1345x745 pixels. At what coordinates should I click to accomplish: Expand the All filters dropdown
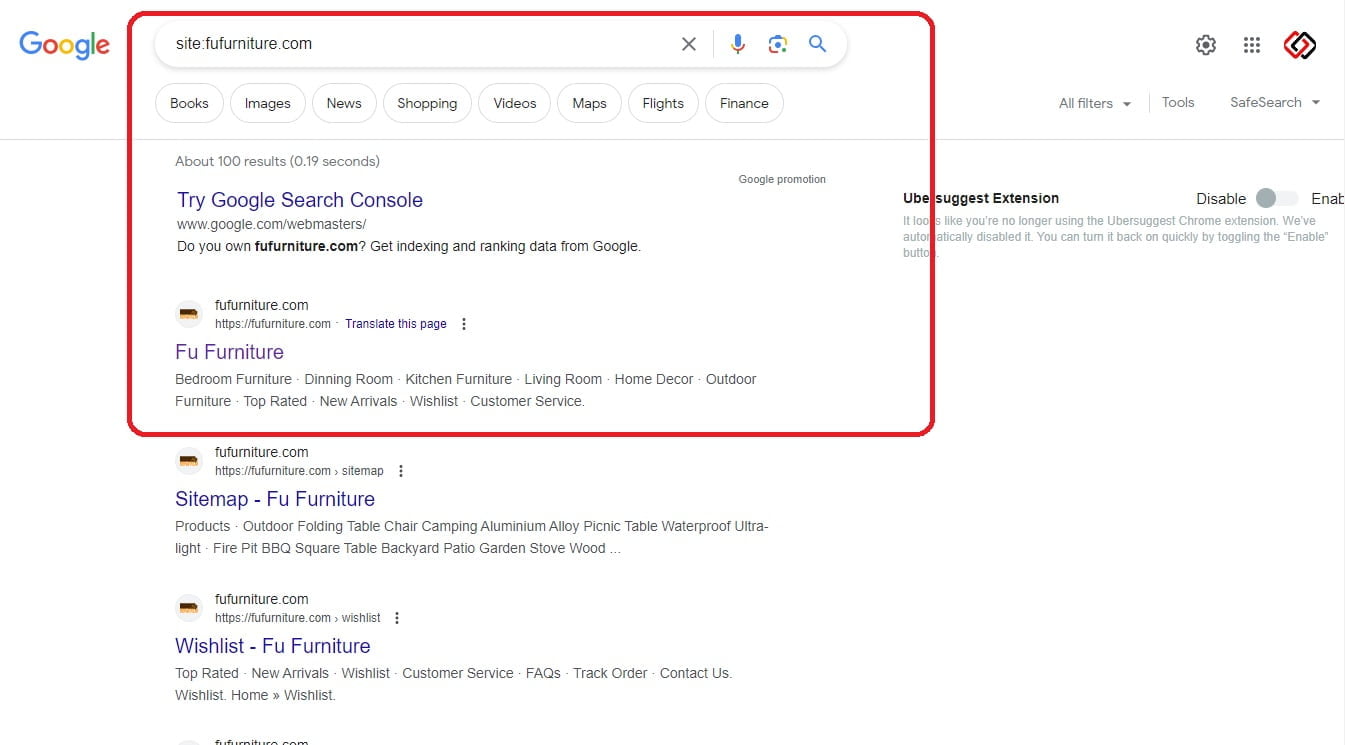pos(1095,103)
